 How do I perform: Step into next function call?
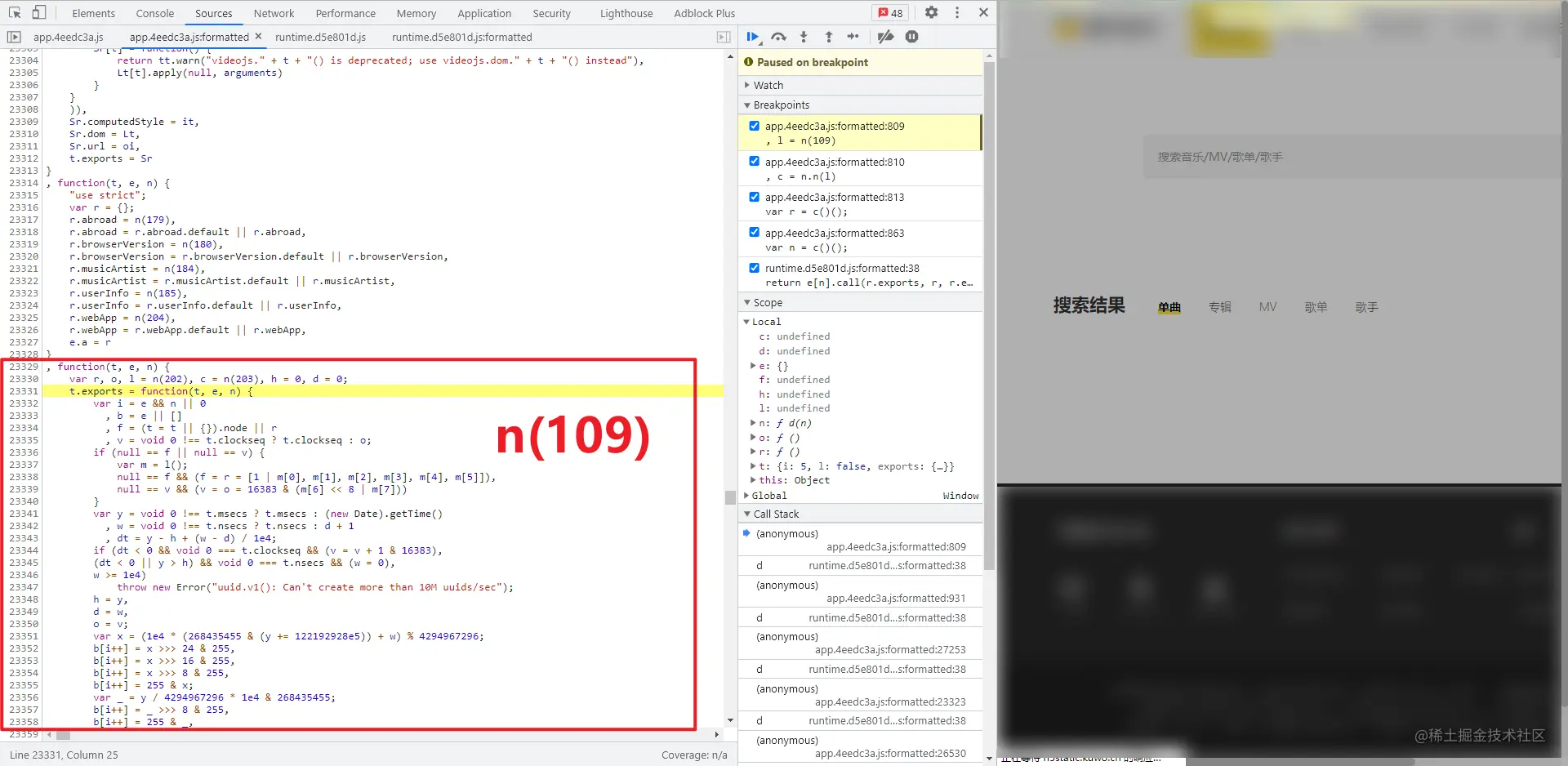(804, 37)
